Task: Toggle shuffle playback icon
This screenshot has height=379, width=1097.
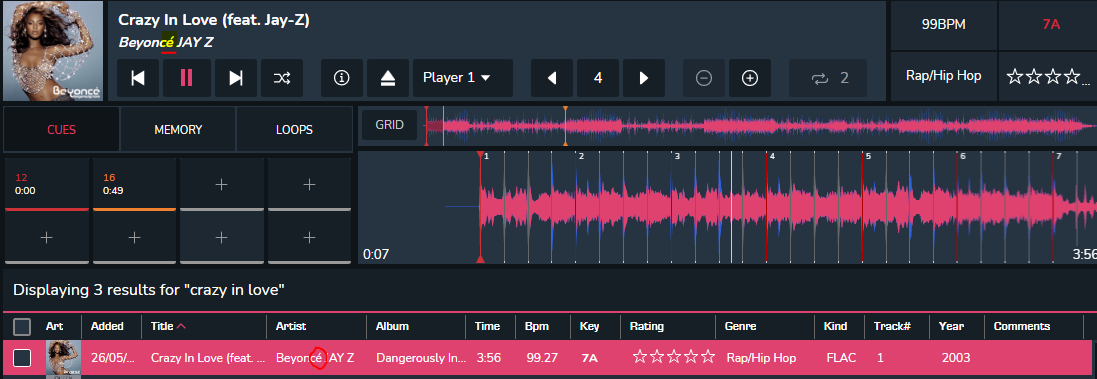Action: [282, 78]
